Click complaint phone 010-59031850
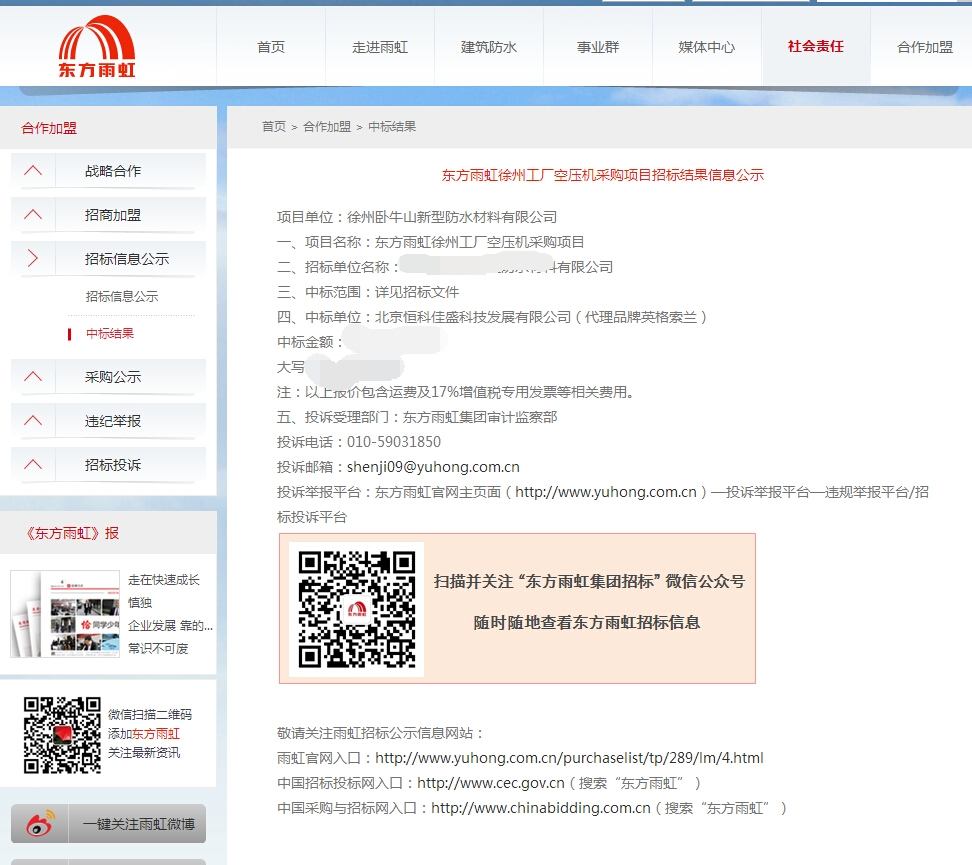Screen dimensions: 972x865 (394, 442)
